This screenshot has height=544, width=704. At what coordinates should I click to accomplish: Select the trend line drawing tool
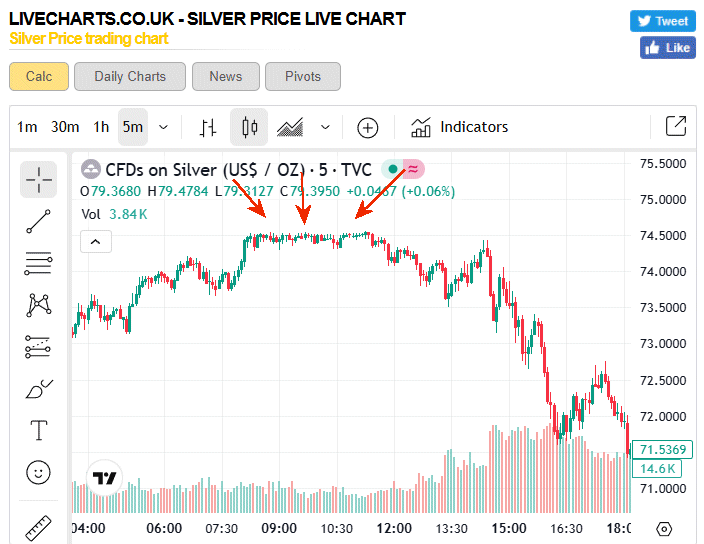[39, 222]
